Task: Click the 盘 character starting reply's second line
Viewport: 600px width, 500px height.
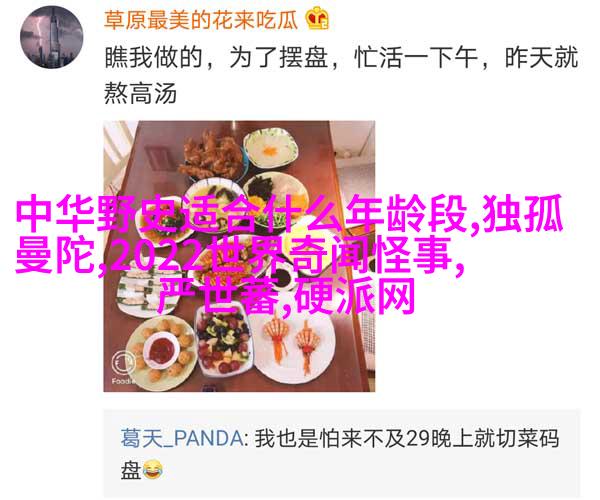Action: tap(131, 470)
